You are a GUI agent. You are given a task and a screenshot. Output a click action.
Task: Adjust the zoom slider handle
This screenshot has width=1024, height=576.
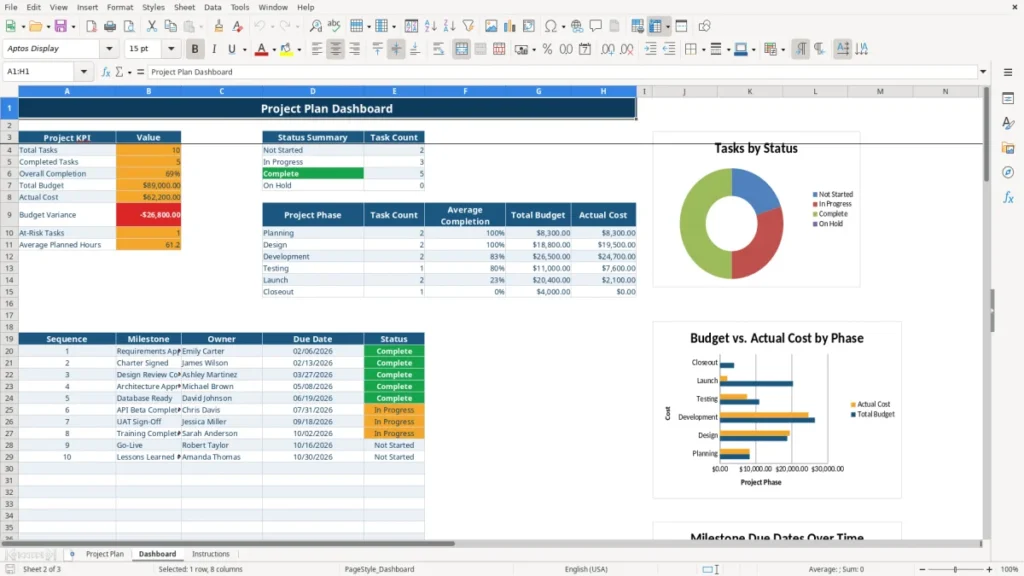955,569
